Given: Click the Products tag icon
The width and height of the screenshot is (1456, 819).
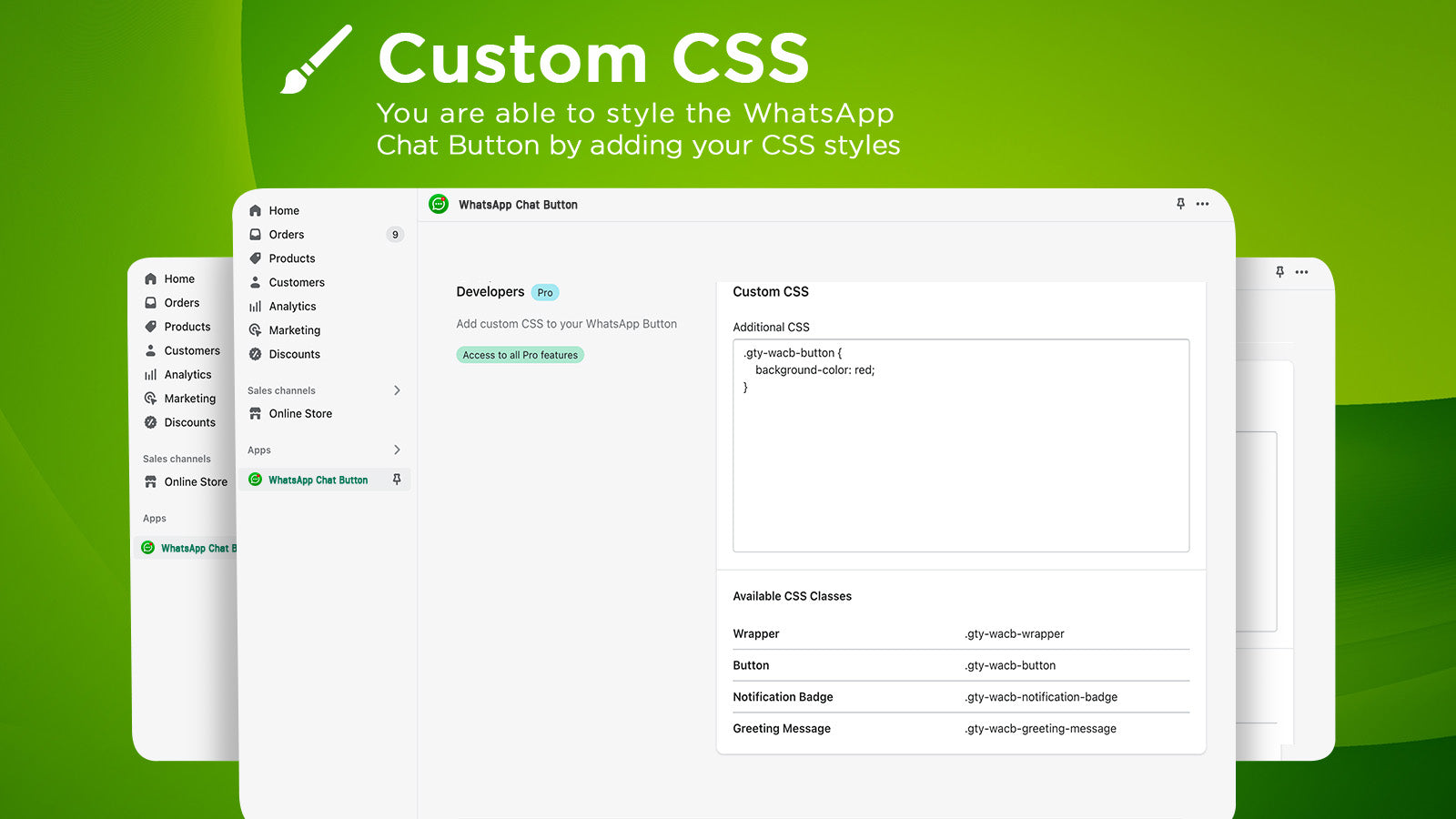Looking at the screenshot, I should pyautogui.click(x=256, y=258).
